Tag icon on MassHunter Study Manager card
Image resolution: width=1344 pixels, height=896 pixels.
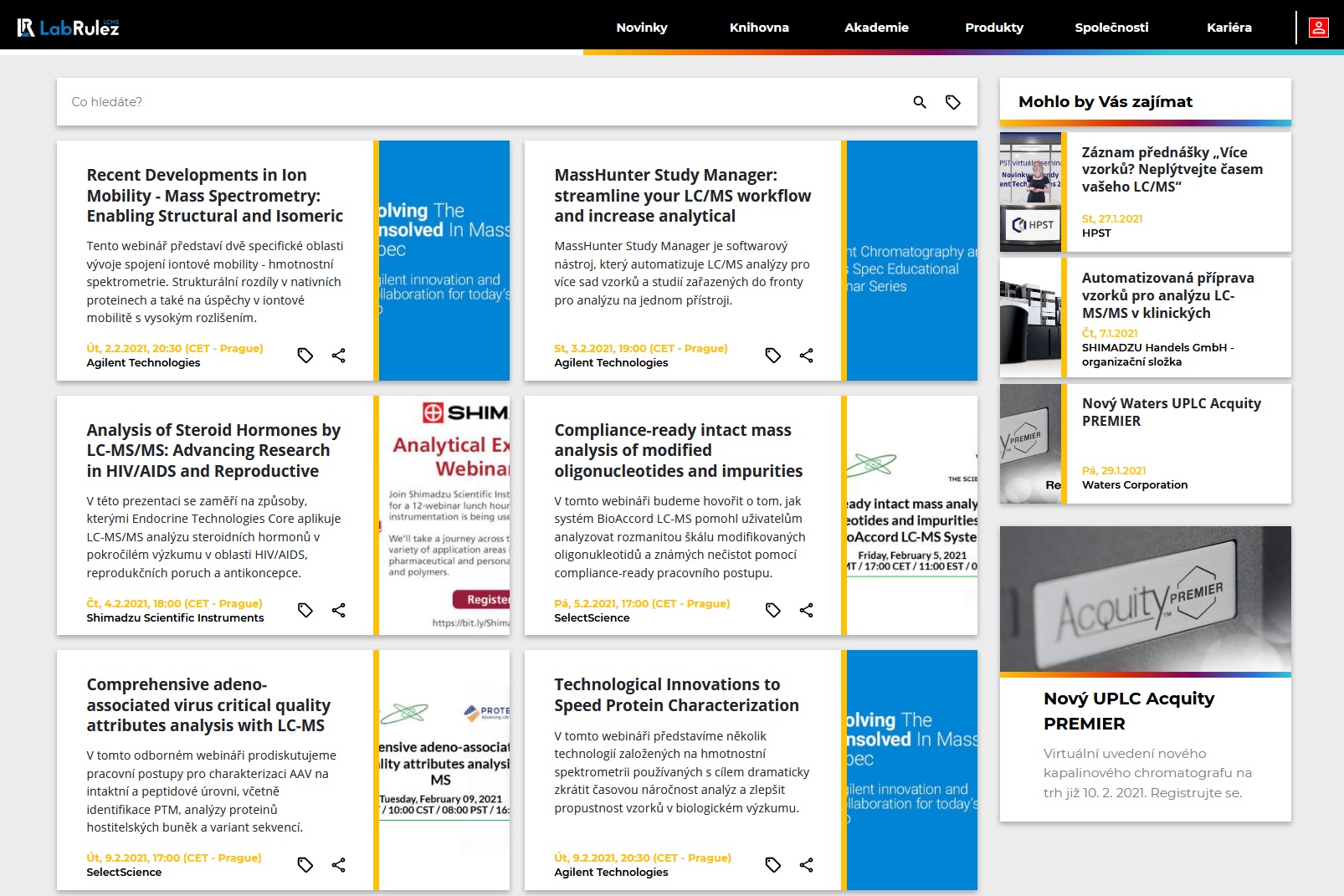tap(773, 356)
